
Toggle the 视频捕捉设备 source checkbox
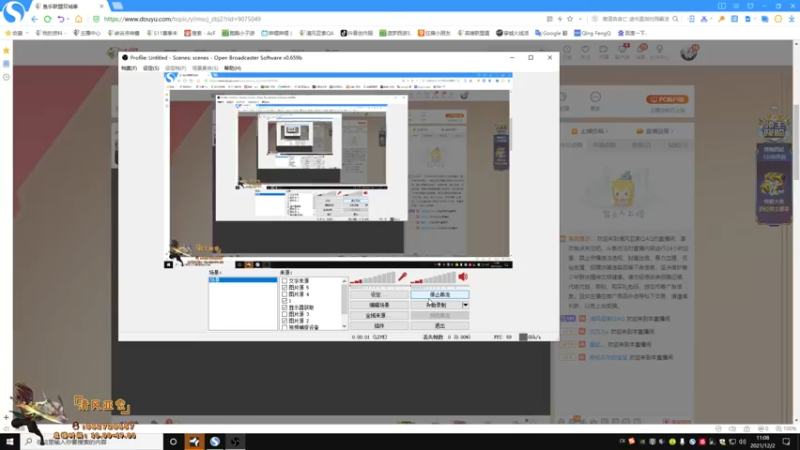285,328
